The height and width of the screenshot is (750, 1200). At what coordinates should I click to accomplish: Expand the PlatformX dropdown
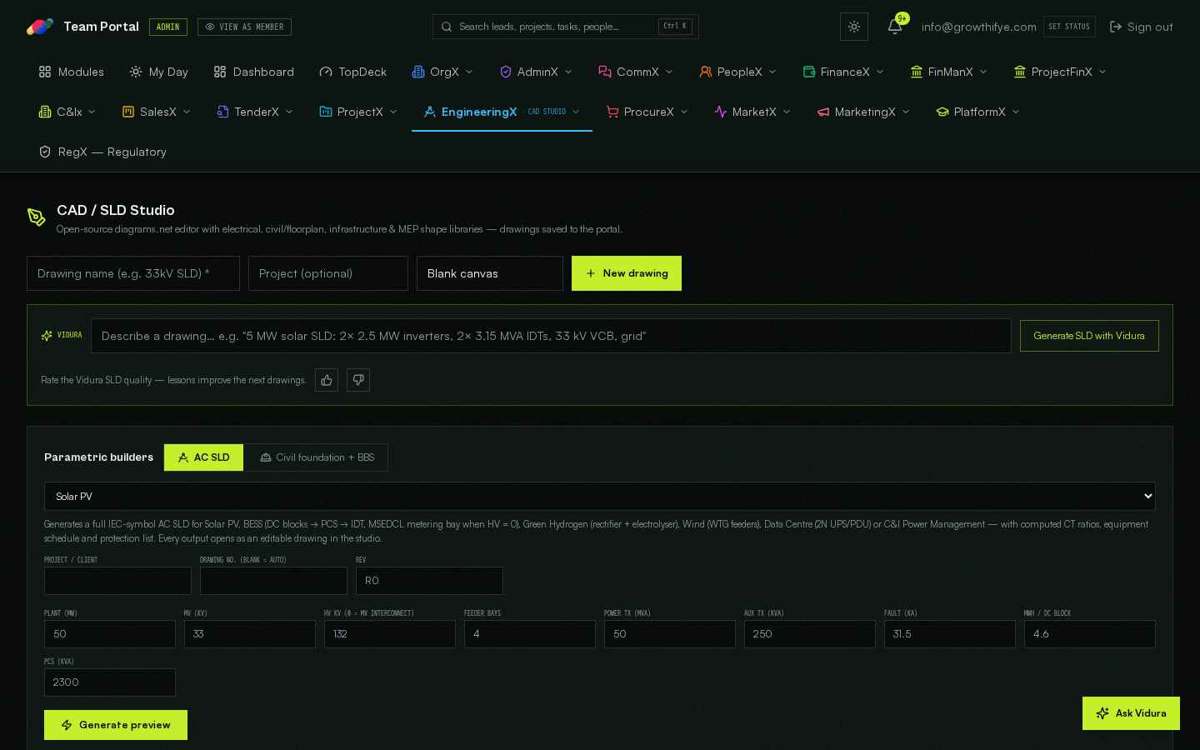(x=977, y=112)
